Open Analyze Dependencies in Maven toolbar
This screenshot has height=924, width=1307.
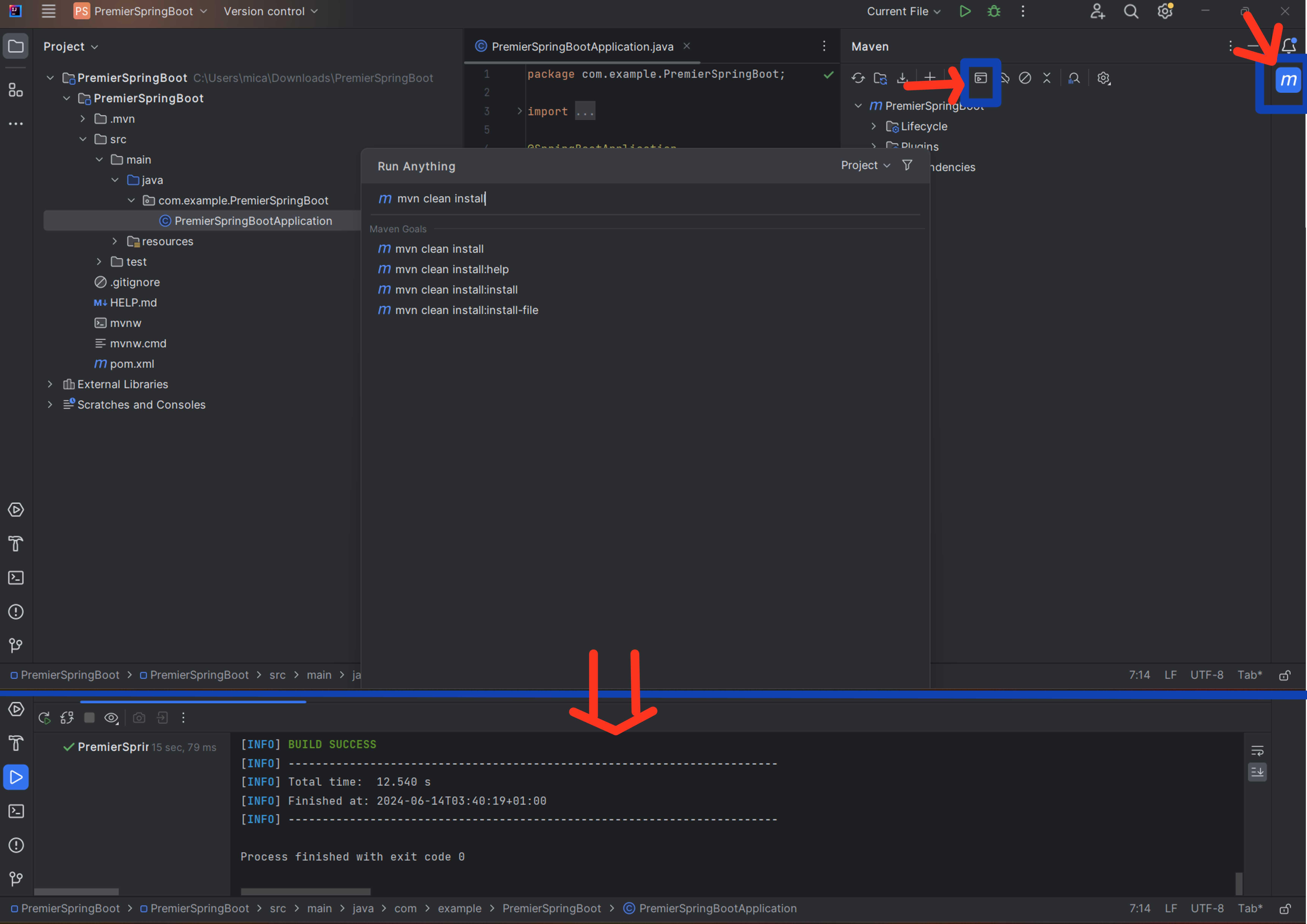pyautogui.click(x=1074, y=78)
